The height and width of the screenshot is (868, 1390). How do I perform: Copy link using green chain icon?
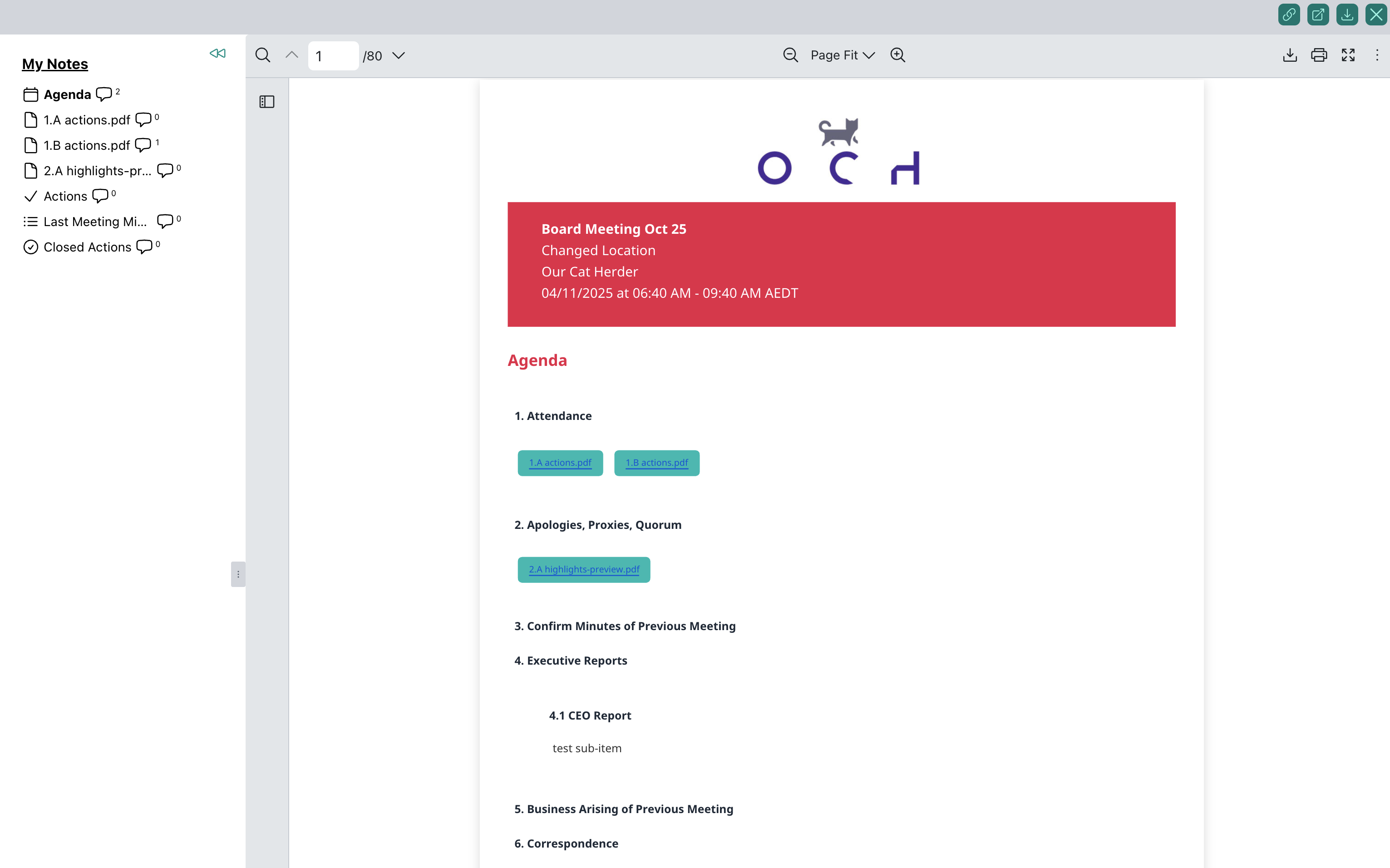click(1289, 15)
